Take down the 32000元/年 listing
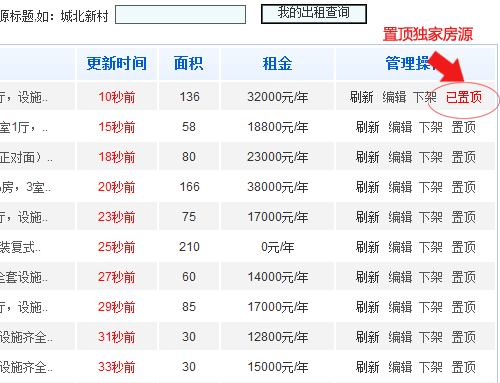 coord(425,97)
